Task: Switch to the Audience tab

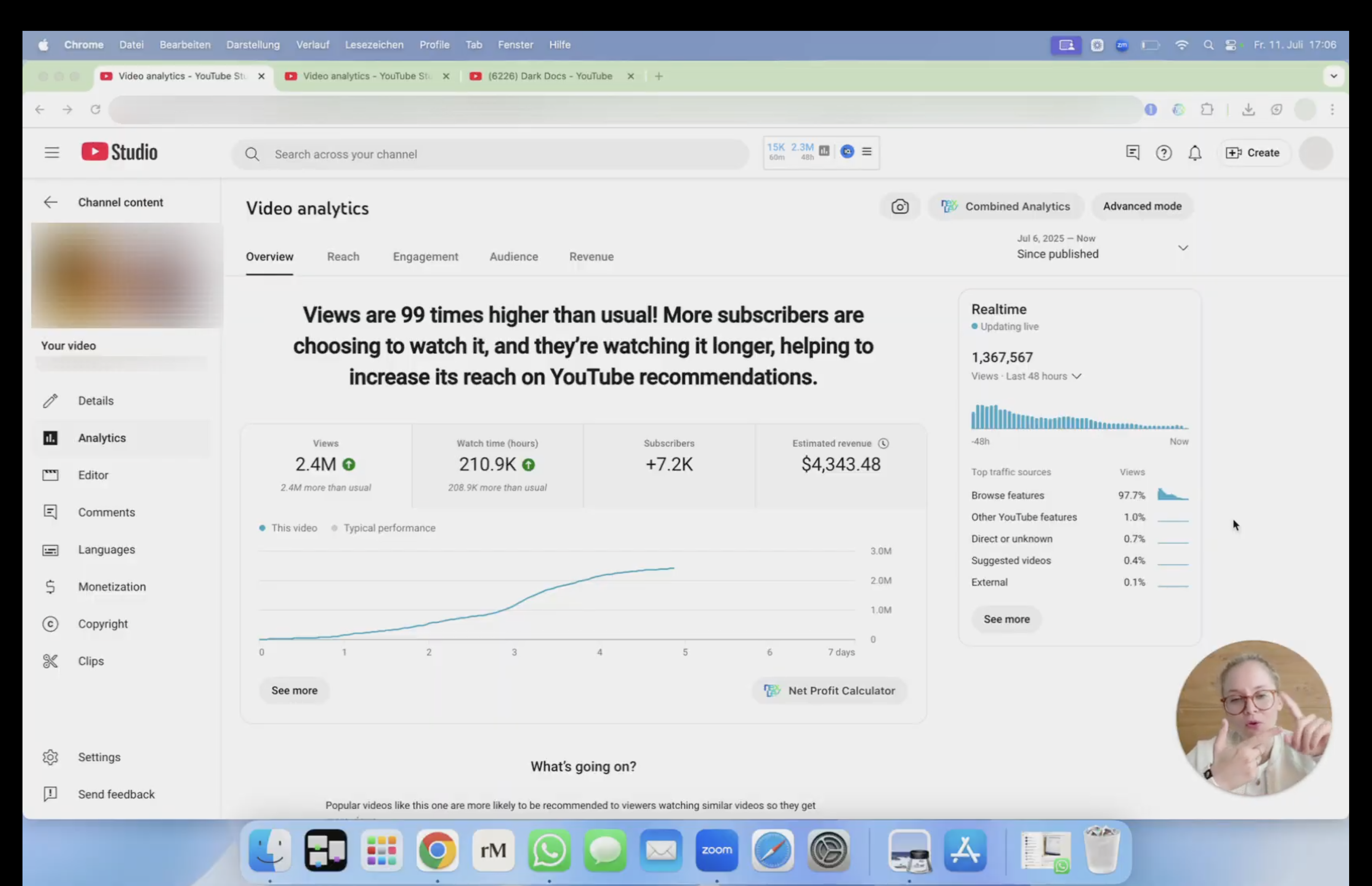Action: point(514,257)
